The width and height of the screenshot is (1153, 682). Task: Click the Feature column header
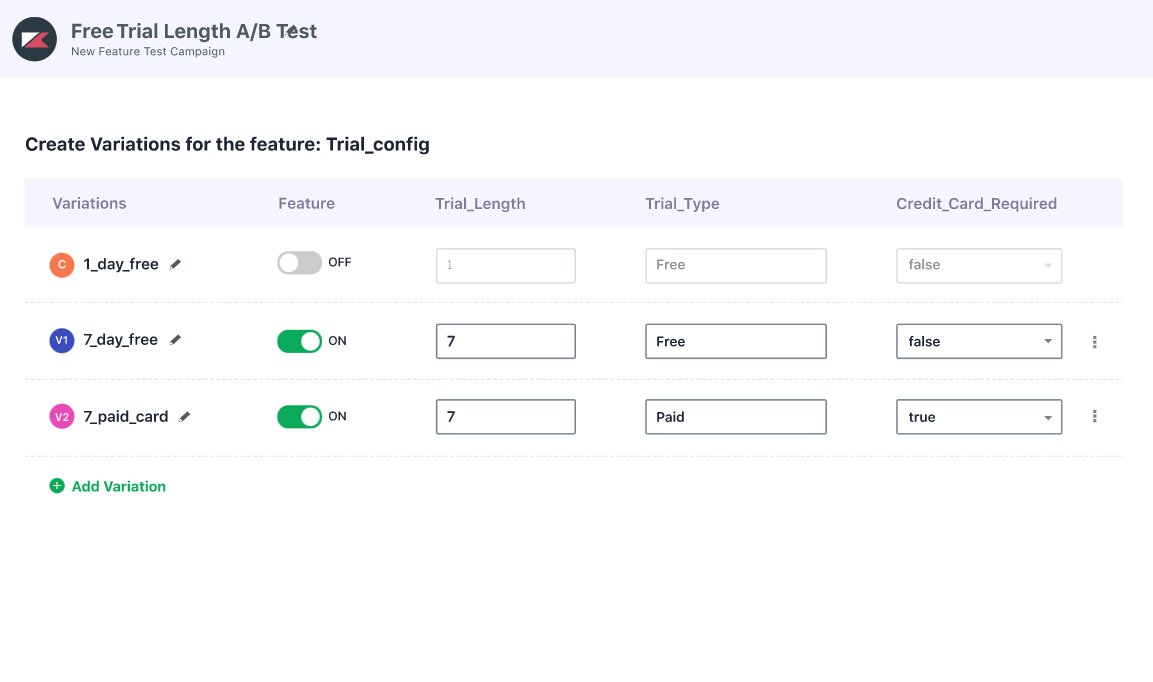pyautogui.click(x=306, y=203)
